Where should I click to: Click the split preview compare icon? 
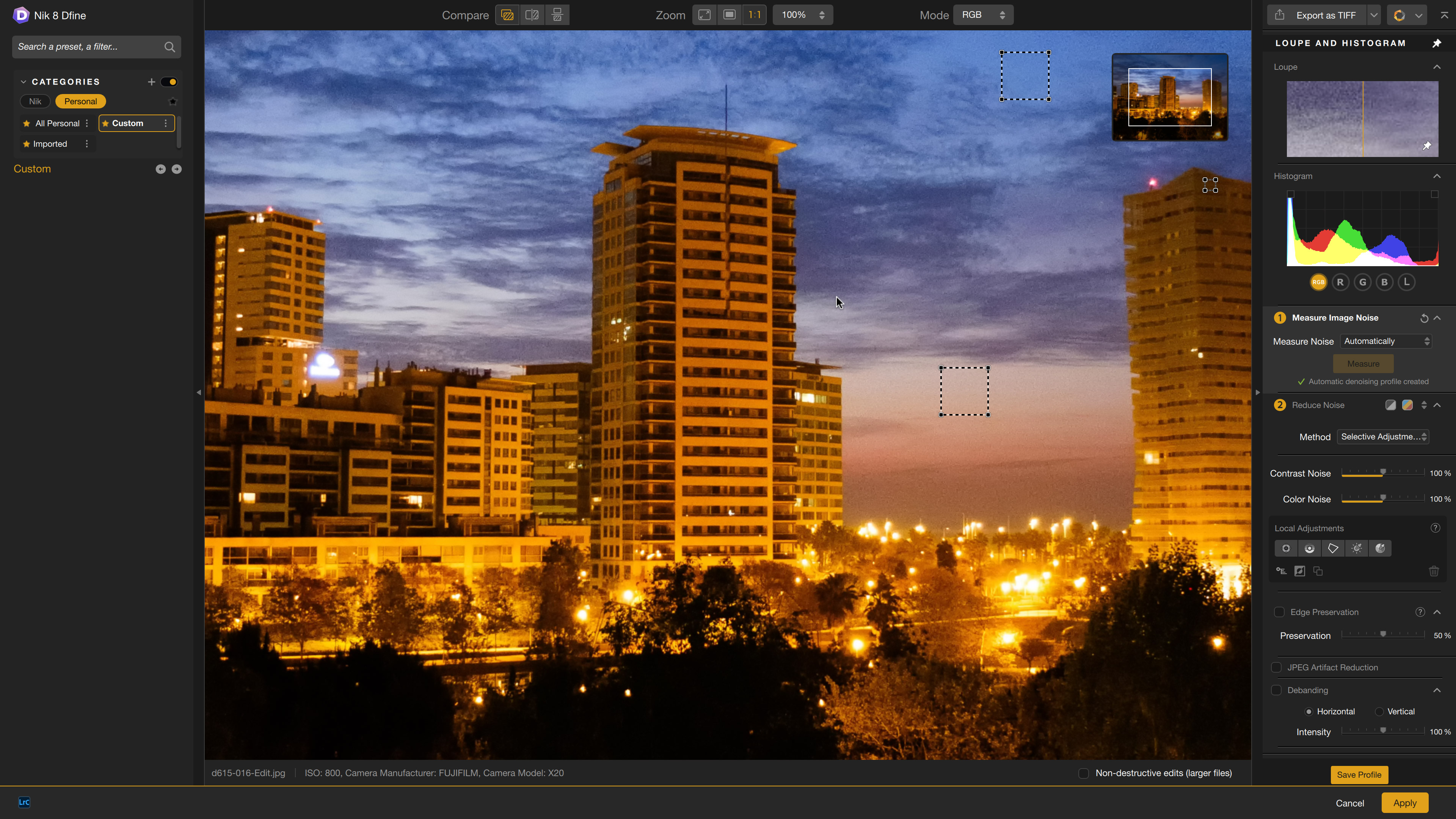(x=532, y=15)
